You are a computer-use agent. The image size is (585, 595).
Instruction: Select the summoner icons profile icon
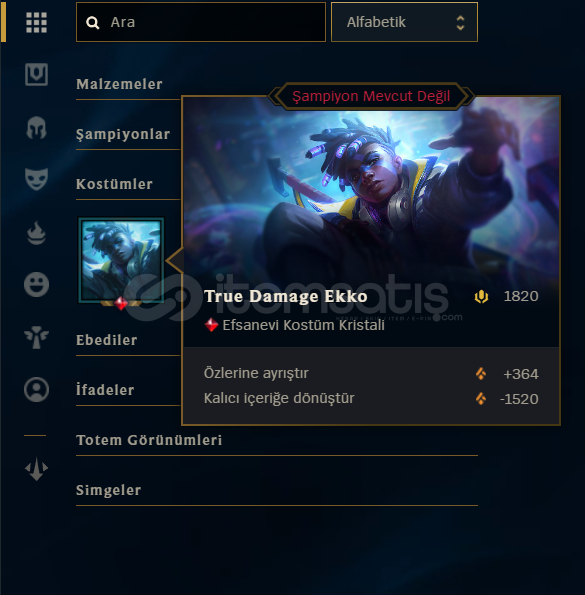[36, 389]
